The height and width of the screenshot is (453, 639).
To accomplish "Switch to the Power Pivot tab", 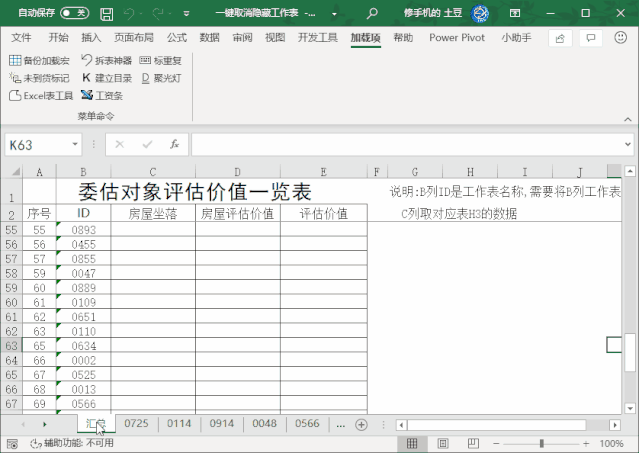I will point(457,38).
